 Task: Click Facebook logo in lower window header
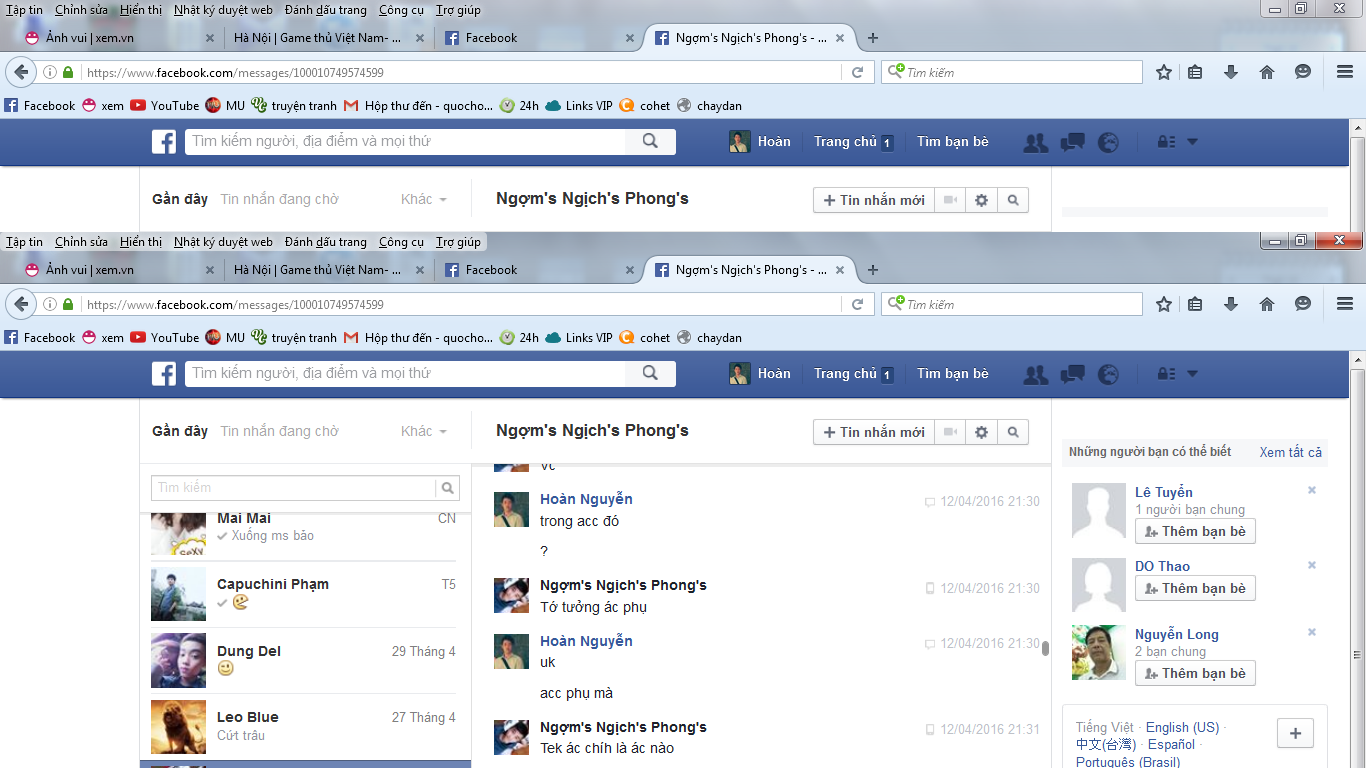(x=164, y=374)
